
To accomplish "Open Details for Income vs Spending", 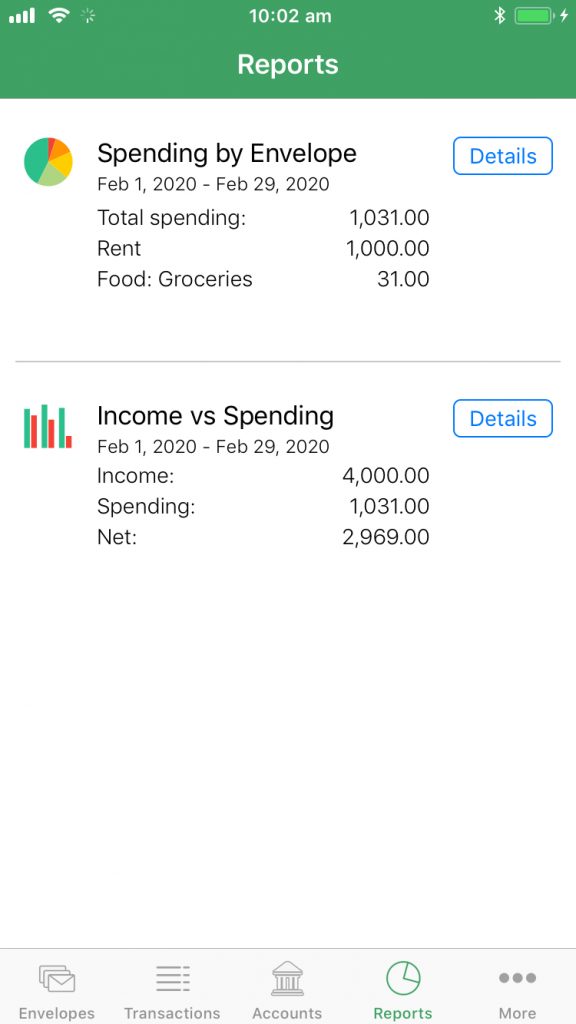I will pos(503,419).
